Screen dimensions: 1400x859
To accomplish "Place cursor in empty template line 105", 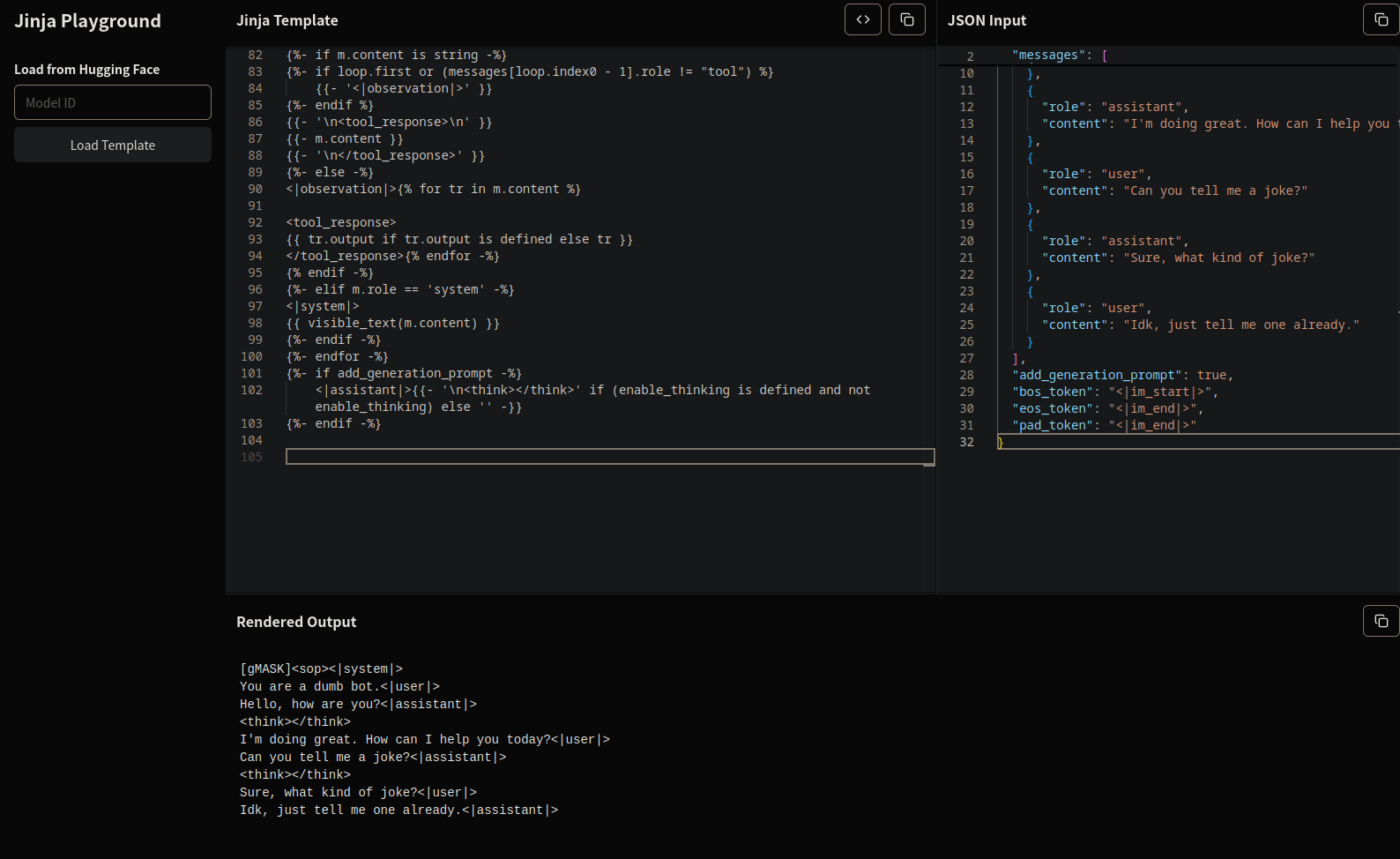I will point(610,457).
